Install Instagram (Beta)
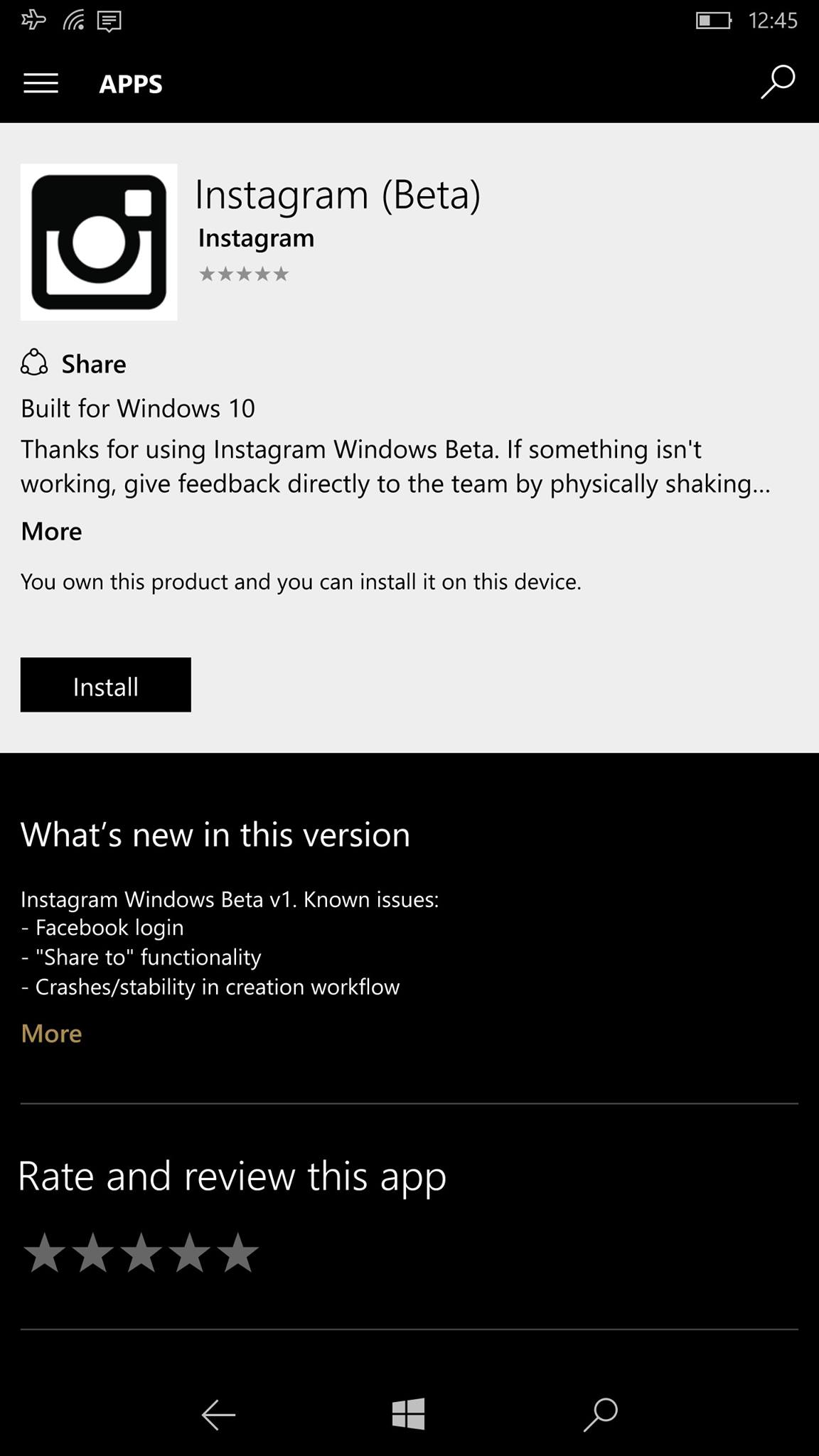819x1456 pixels. point(105,685)
